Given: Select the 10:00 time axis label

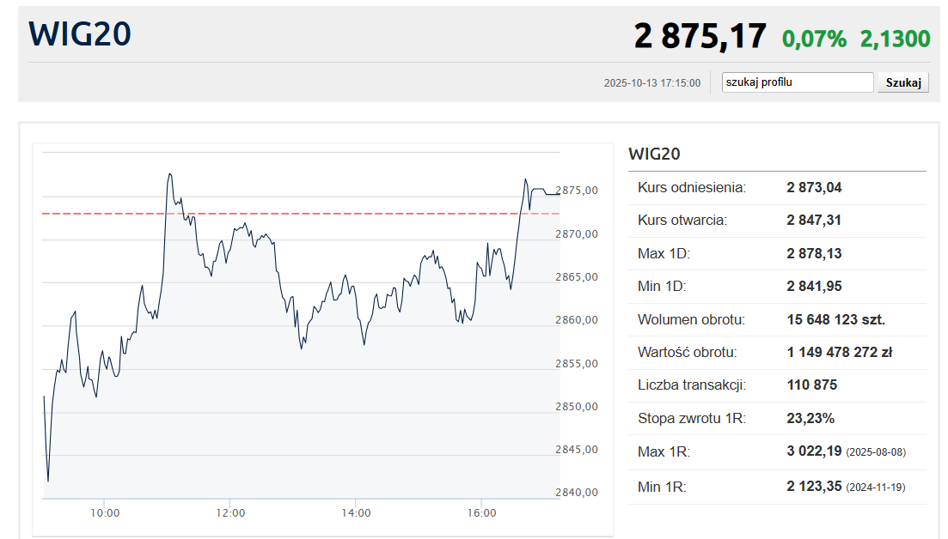Looking at the screenshot, I should [x=105, y=513].
